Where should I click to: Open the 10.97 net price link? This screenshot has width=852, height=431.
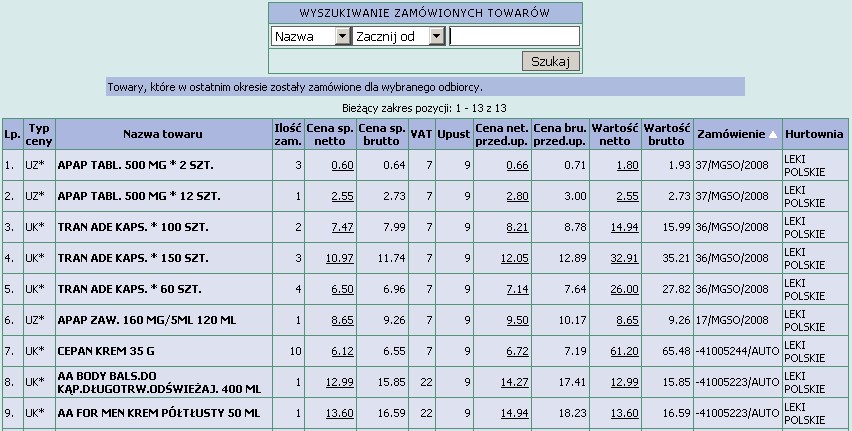click(x=339, y=259)
